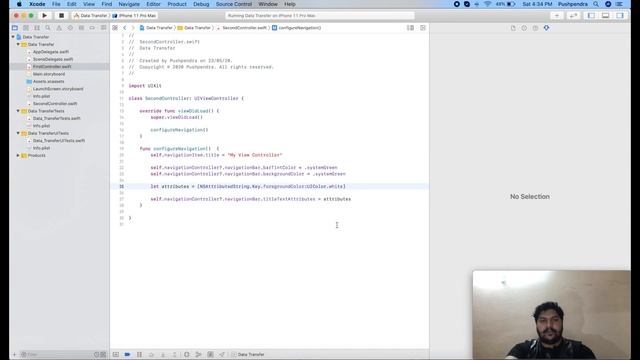Image resolution: width=640 pixels, height=360 pixels.
Task: Toggle source-controlled files filter in navigator
Action: coord(103,354)
